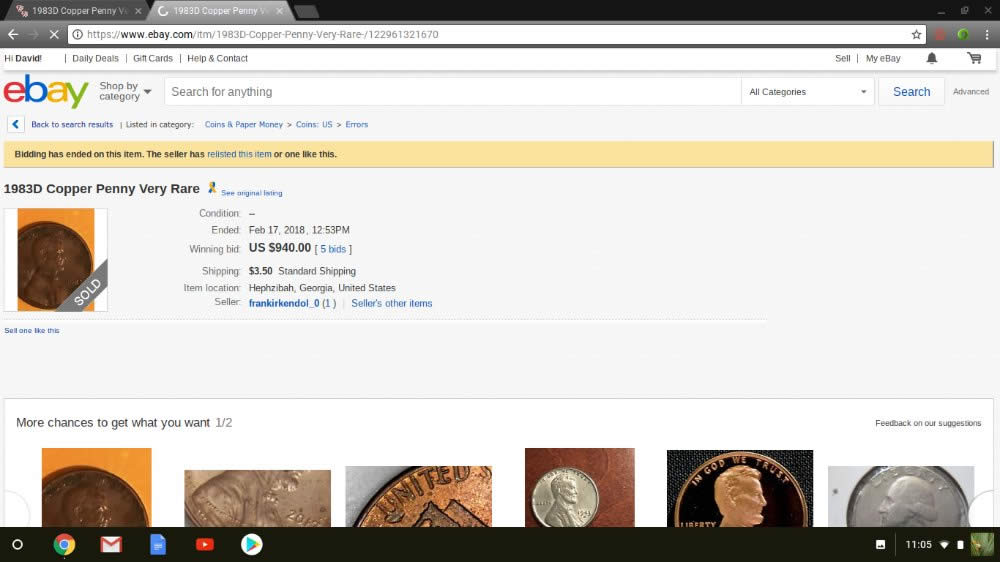Click the user avatar in system tray

982,545
